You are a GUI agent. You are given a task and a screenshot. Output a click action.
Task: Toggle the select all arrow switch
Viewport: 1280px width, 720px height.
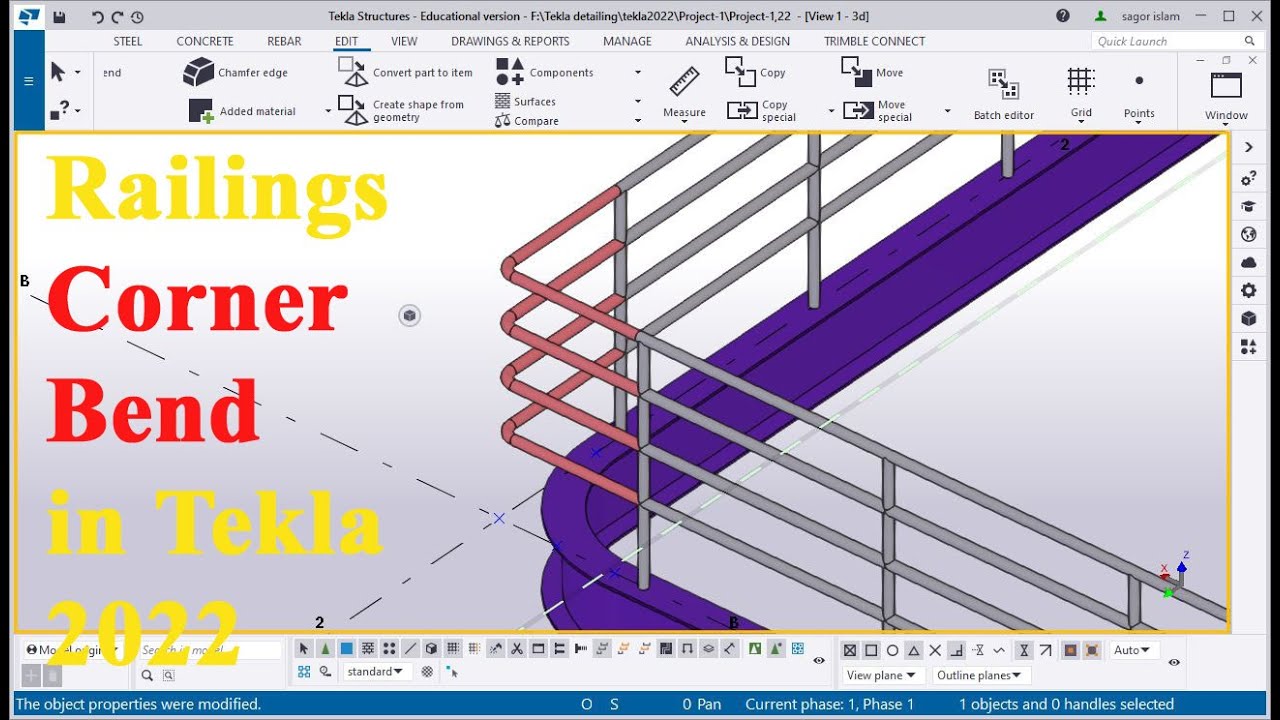point(304,649)
